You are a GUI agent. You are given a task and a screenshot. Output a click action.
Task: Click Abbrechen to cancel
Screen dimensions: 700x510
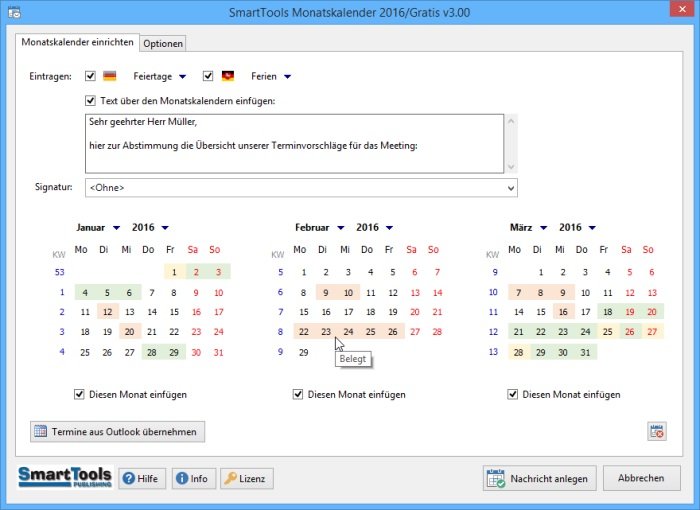coord(642,478)
